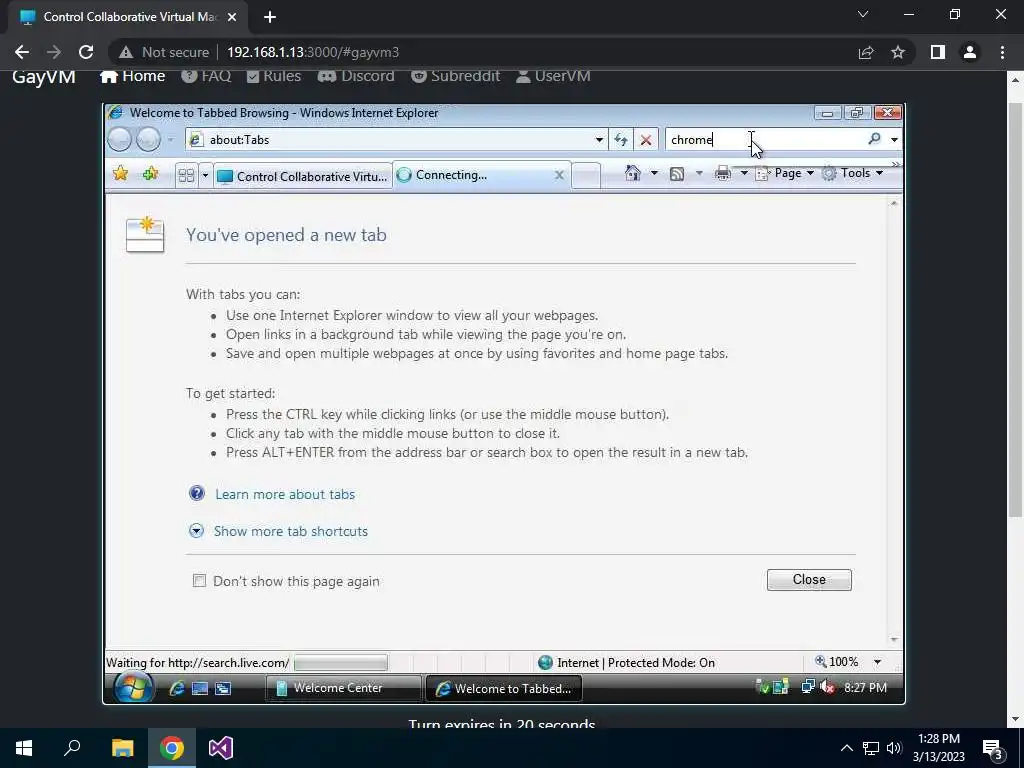Open recent pages dropdown arrow
Image resolution: width=1024 pixels, height=768 pixels.
tap(170, 140)
